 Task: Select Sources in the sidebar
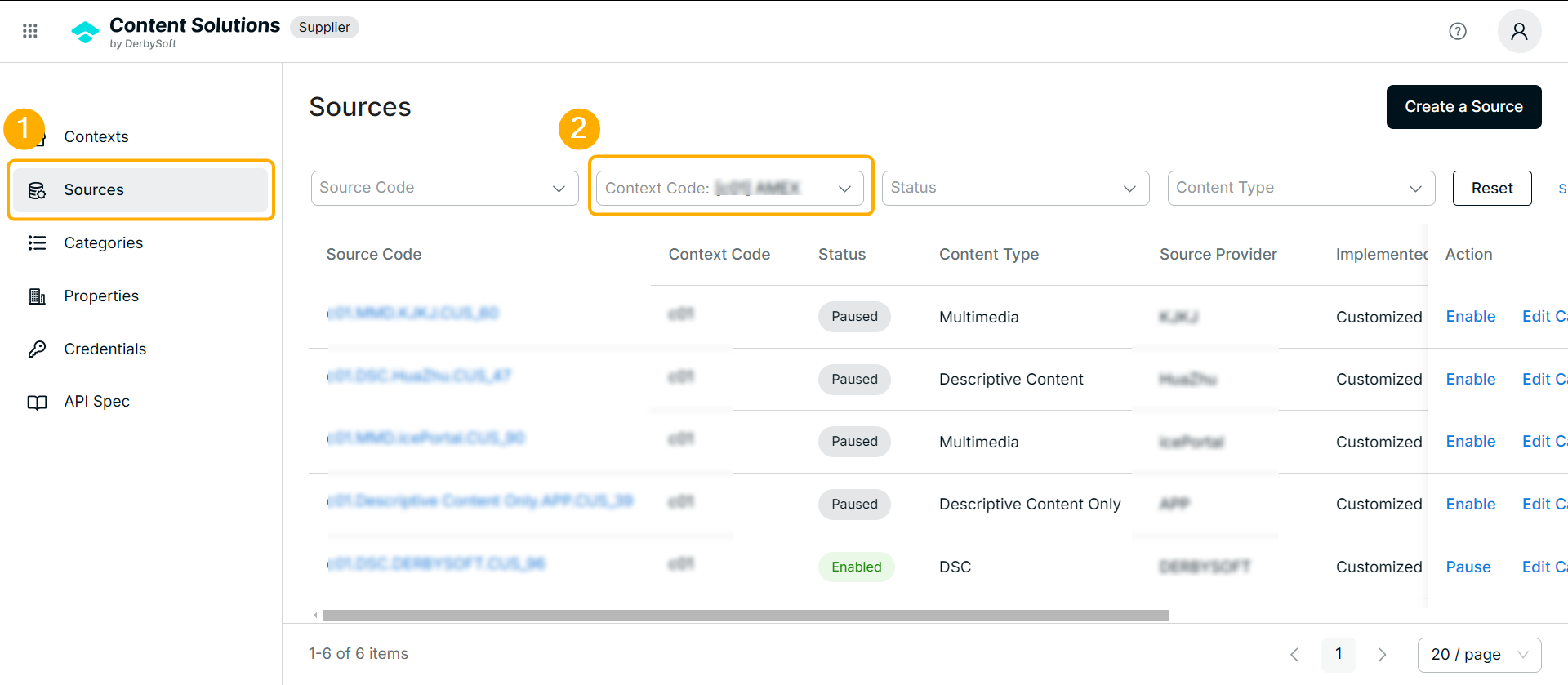coord(140,189)
